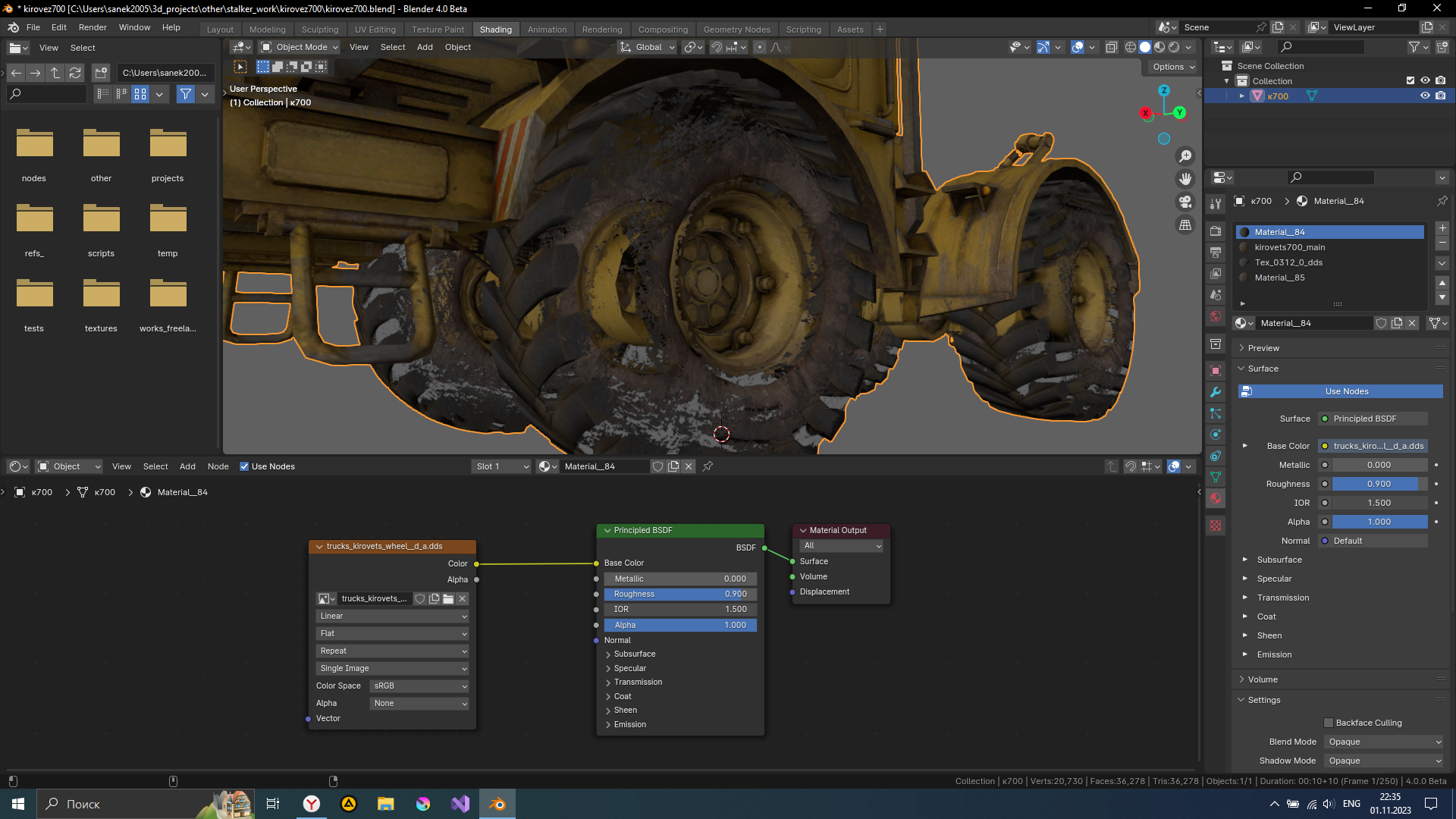
Task: Toggle Collection eye visibility in outliner
Action: pyautogui.click(x=1425, y=80)
